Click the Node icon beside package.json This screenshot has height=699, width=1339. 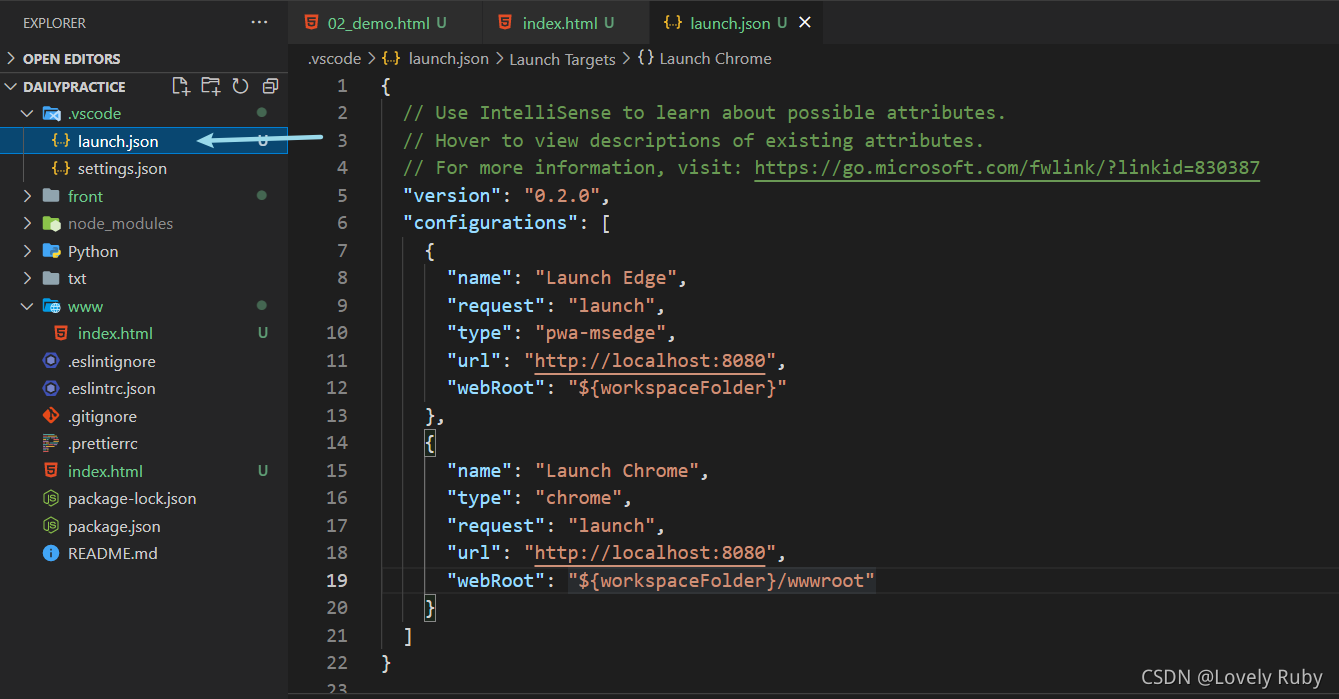[51, 526]
